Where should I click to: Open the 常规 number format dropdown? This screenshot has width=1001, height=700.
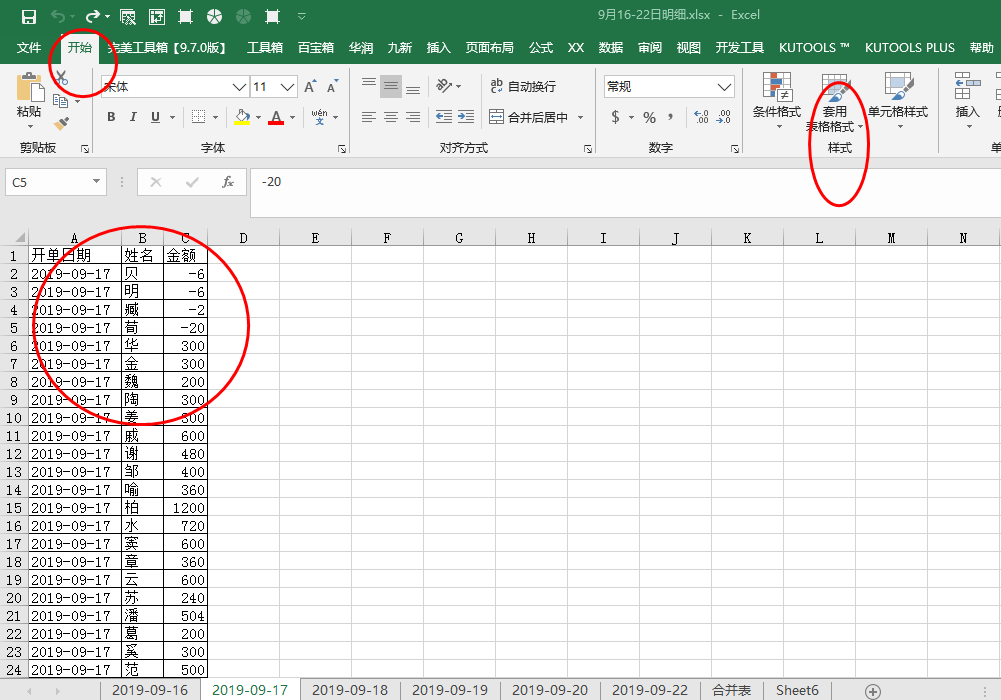[x=725, y=87]
